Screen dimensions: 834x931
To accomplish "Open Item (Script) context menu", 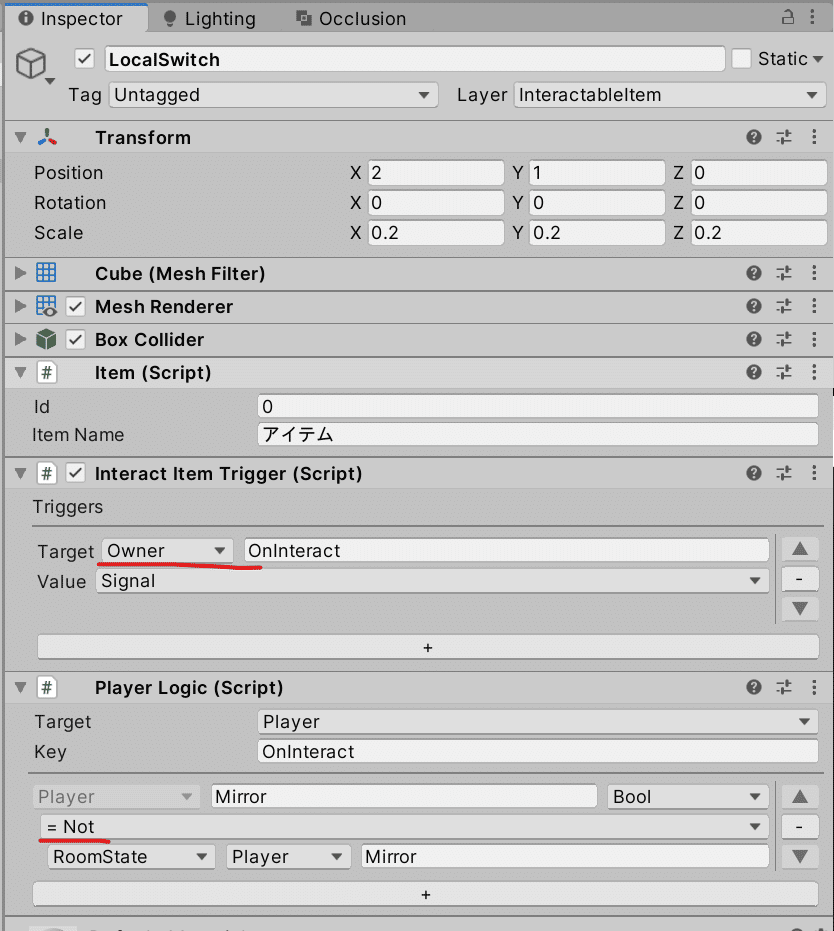I will pos(814,372).
